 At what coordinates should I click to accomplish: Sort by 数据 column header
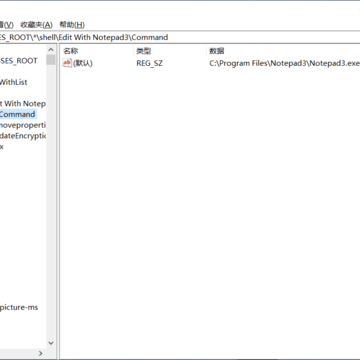tap(217, 51)
